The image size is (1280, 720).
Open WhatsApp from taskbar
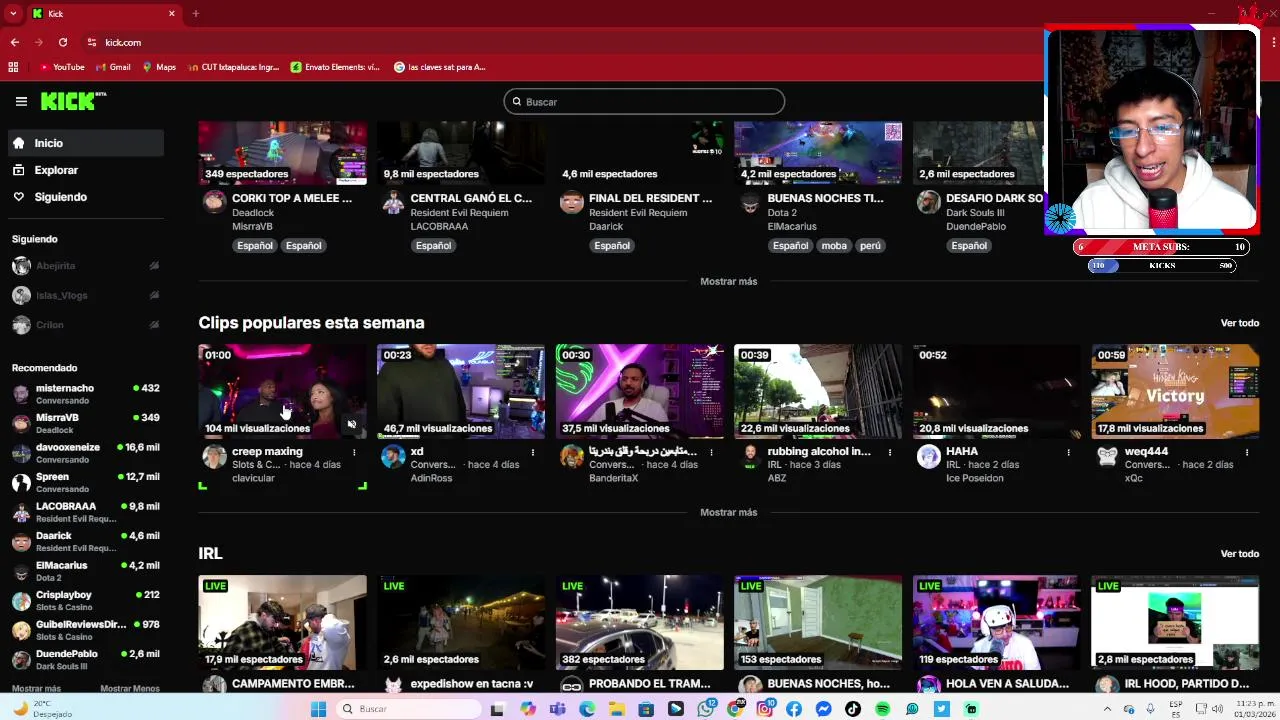click(x=706, y=708)
